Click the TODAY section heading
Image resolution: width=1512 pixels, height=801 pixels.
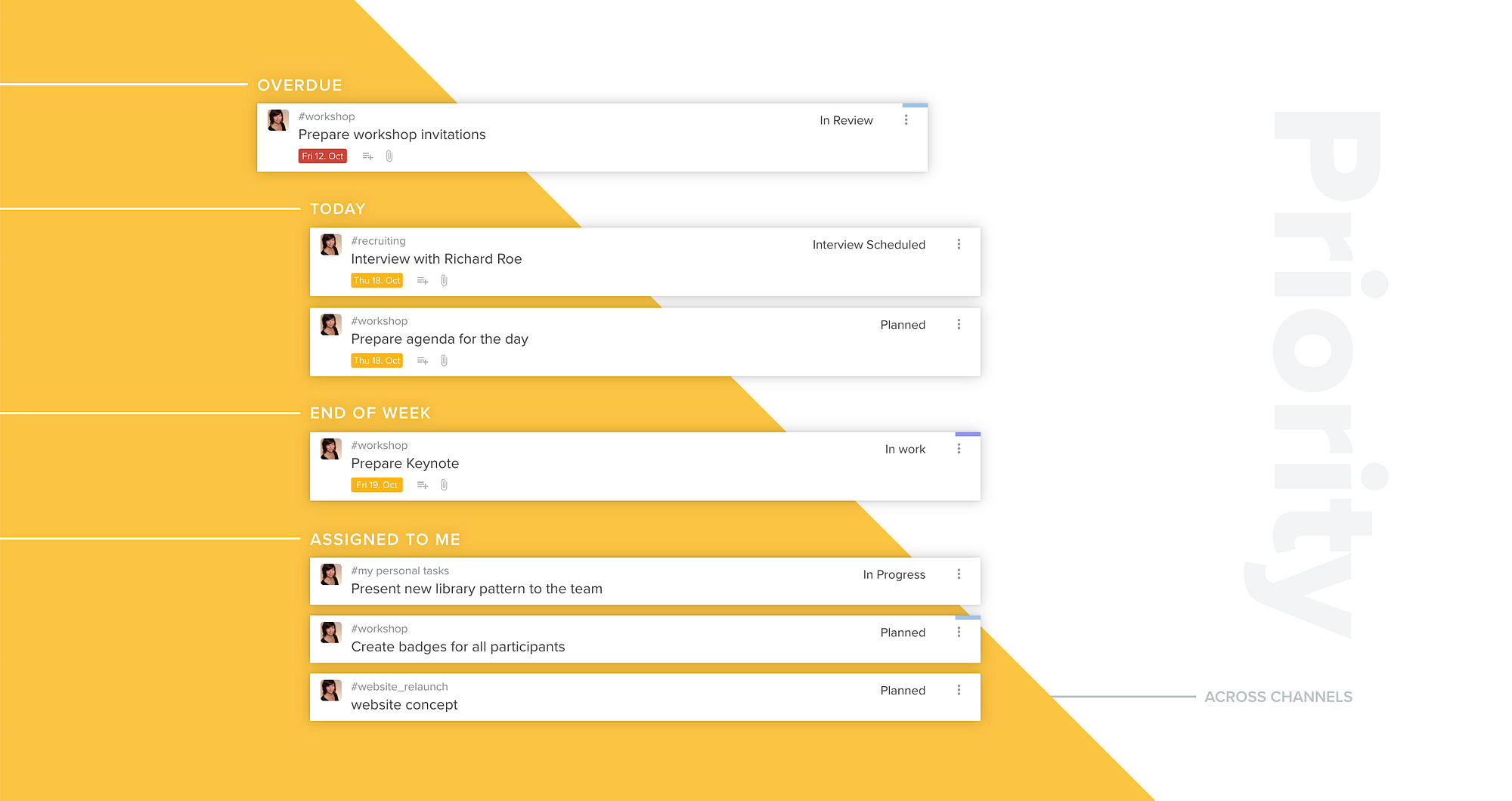tap(337, 209)
